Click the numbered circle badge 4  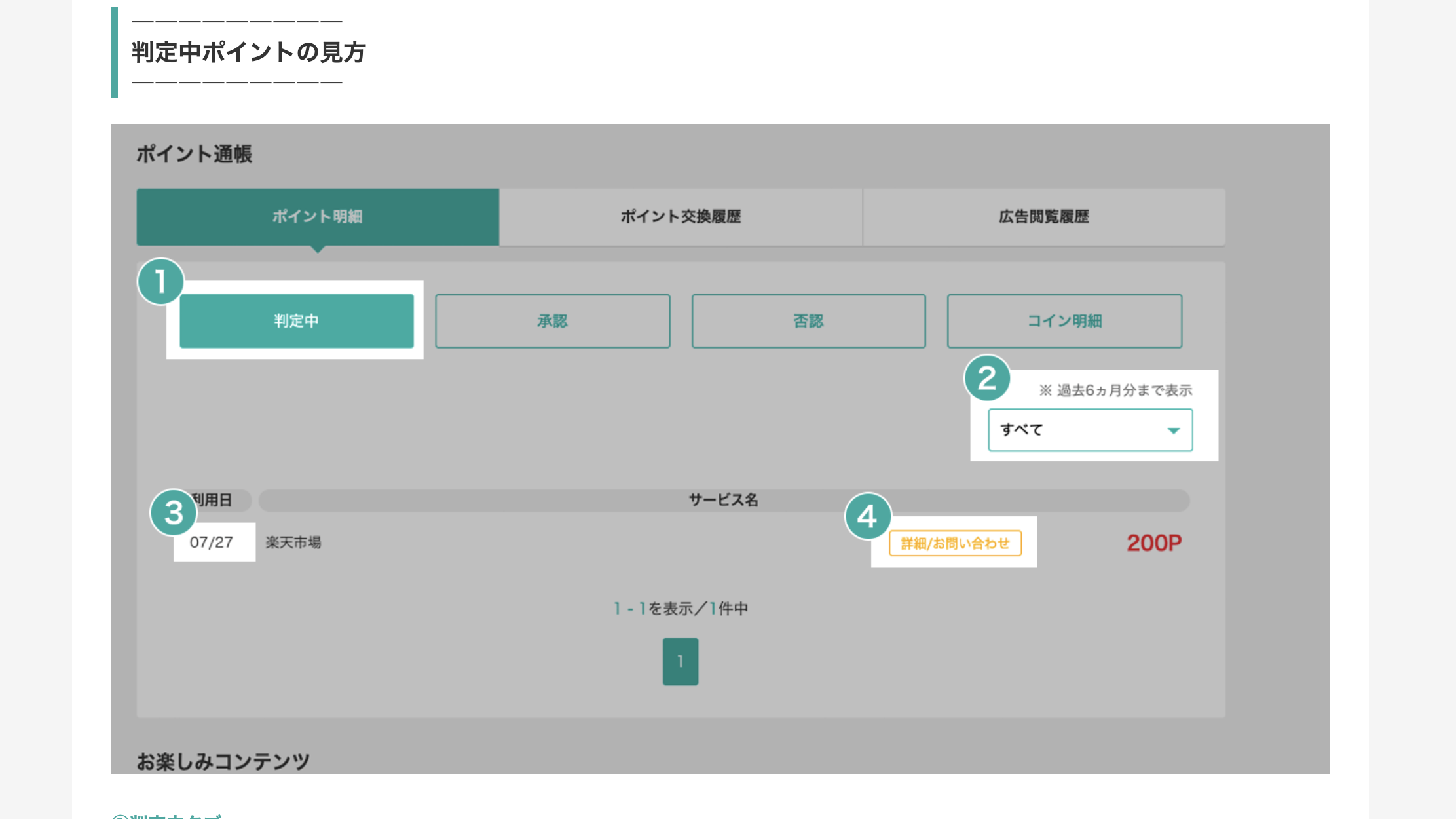[x=868, y=516]
